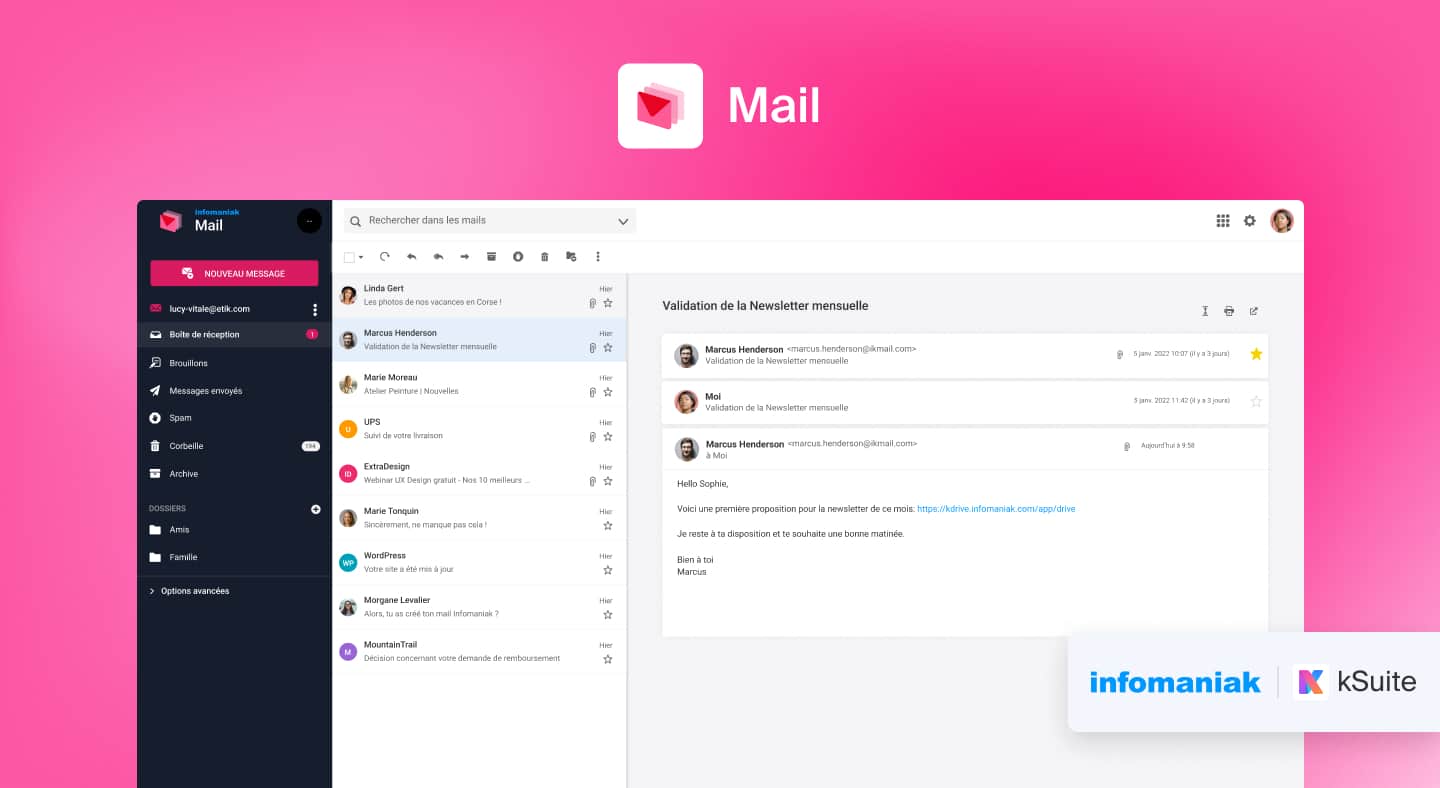Click the reply arrow in toolbar
Screen dimensions: 1440x788
pyautogui.click(x=411, y=257)
